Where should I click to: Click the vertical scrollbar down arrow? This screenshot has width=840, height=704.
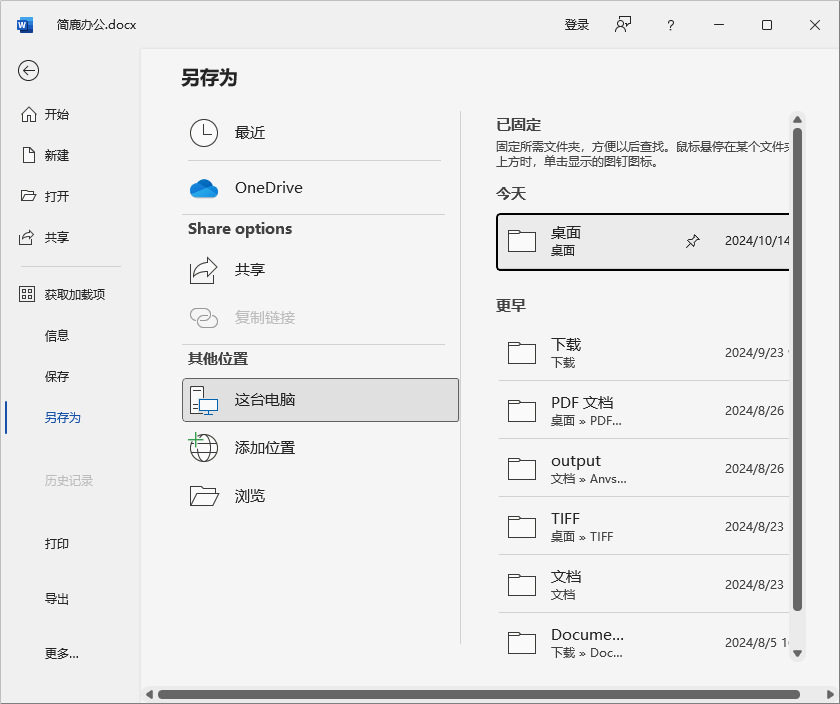coord(798,654)
